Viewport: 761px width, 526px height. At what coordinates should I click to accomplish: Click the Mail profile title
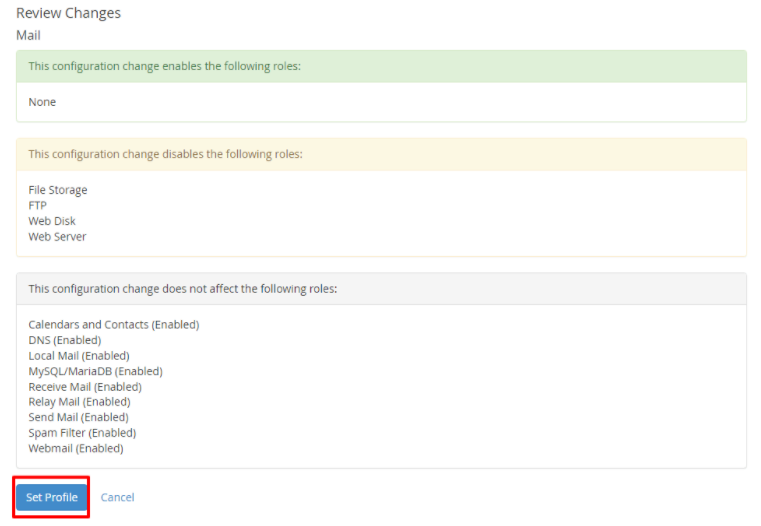29,35
